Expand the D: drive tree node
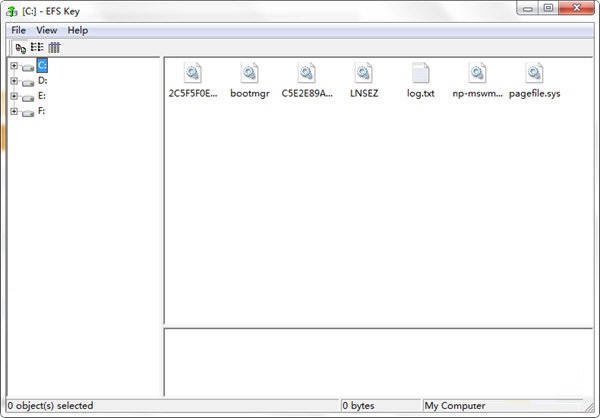The image size is (600, 418). [x=14, y=81]
